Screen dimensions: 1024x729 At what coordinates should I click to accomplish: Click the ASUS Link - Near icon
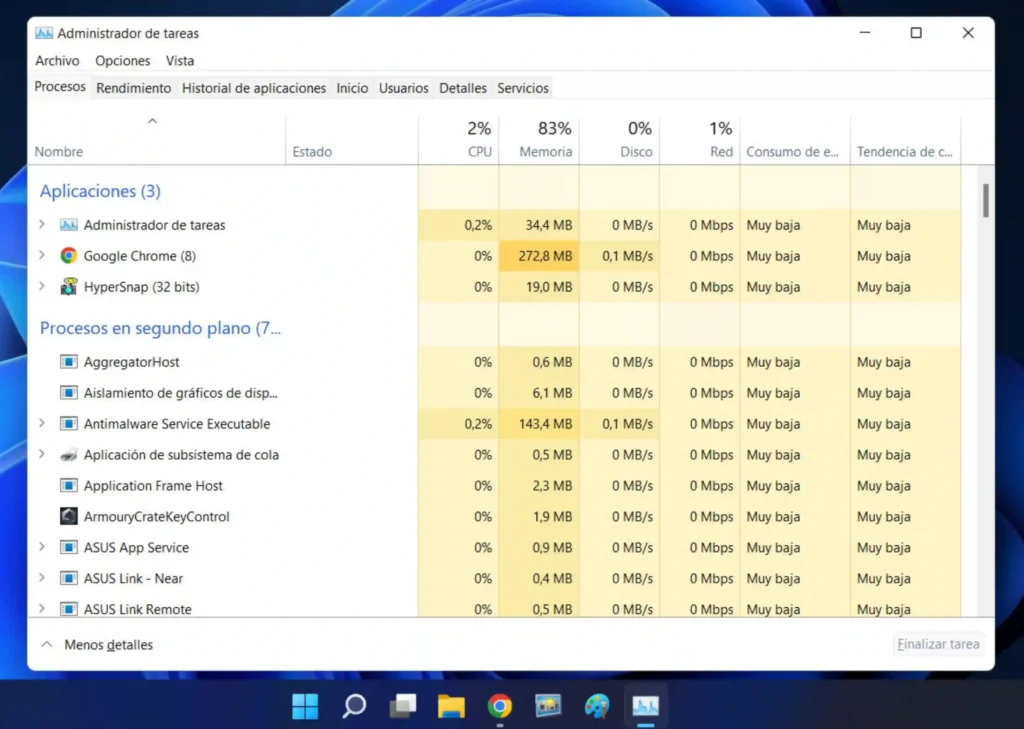[x=69, y=578]
